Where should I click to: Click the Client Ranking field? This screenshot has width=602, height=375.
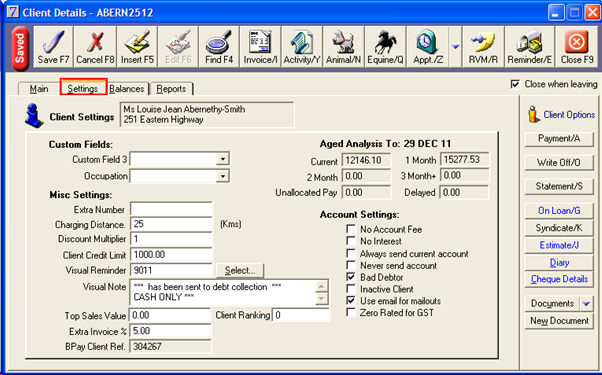tap(301, 316)
